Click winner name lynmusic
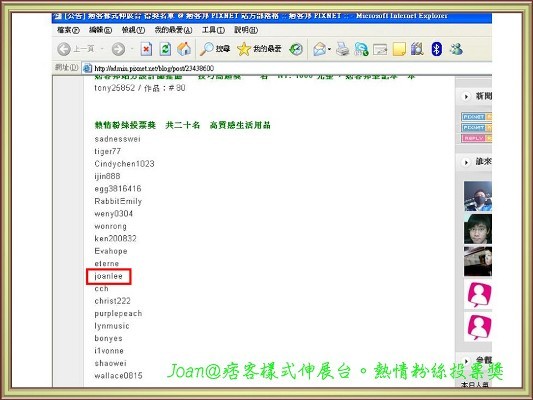Image resolution: width=533 pixels, height=400 pixels. pyautogui.click(x=112, y=326)
